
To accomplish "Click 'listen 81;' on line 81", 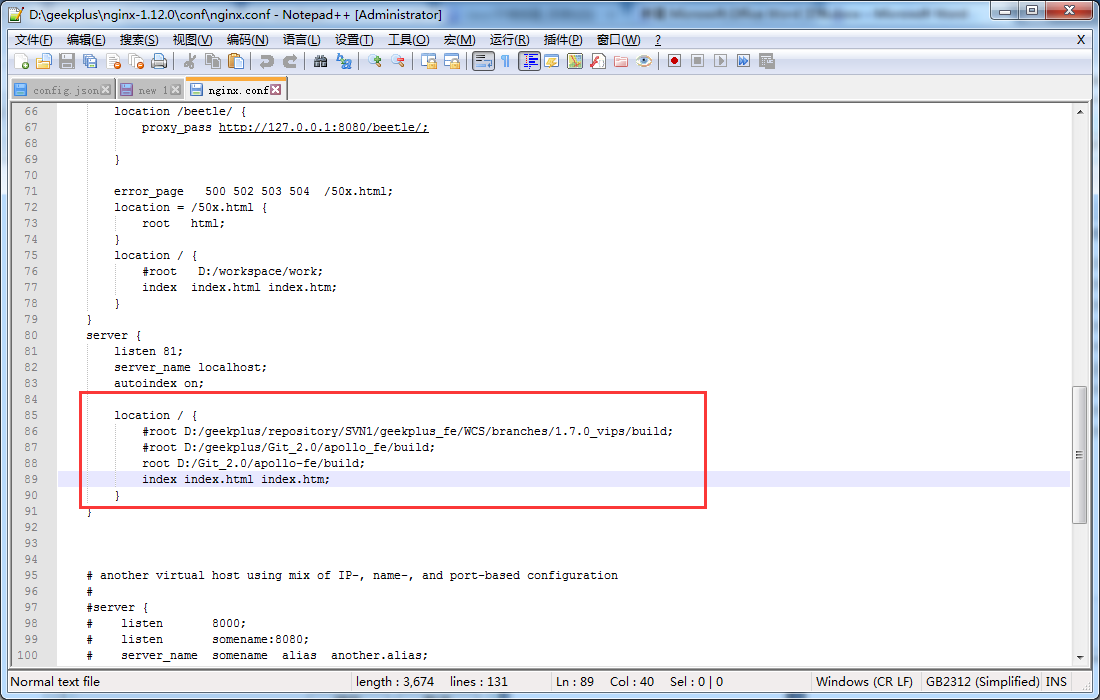I will (x=149, y=351).
